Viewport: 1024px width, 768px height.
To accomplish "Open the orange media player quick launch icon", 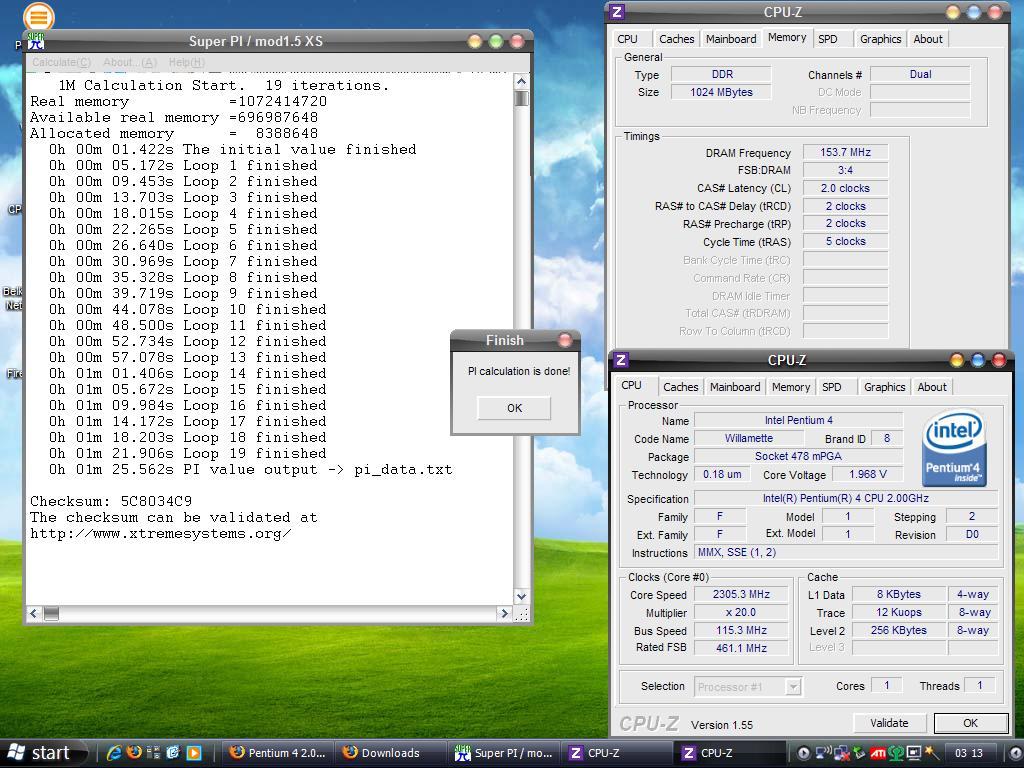I will [x=194, y=752].
